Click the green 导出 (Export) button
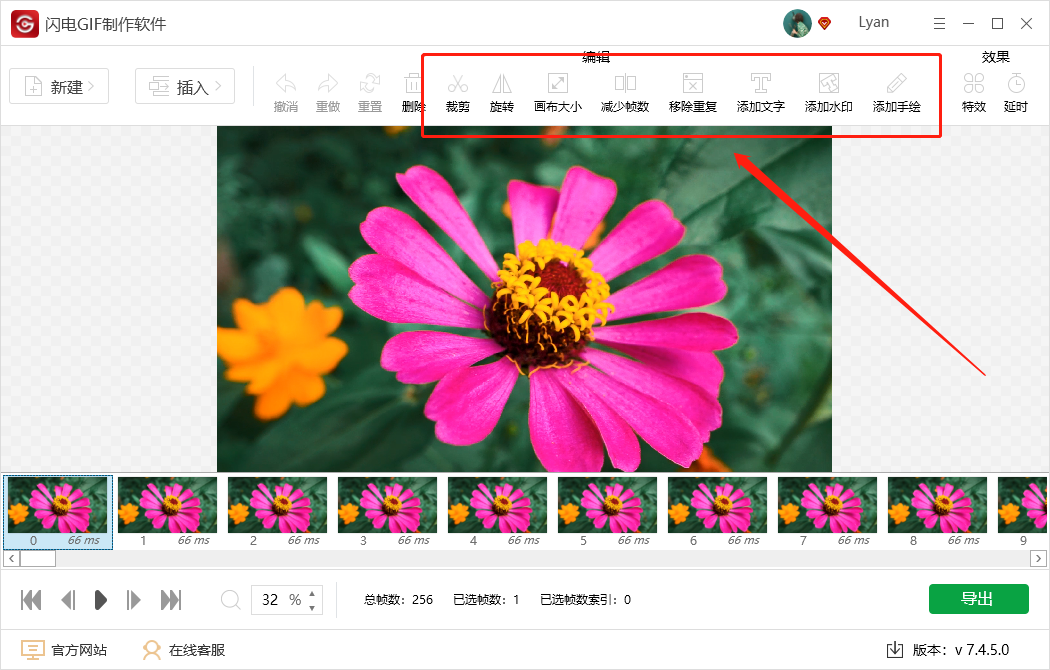 point(978,599)
